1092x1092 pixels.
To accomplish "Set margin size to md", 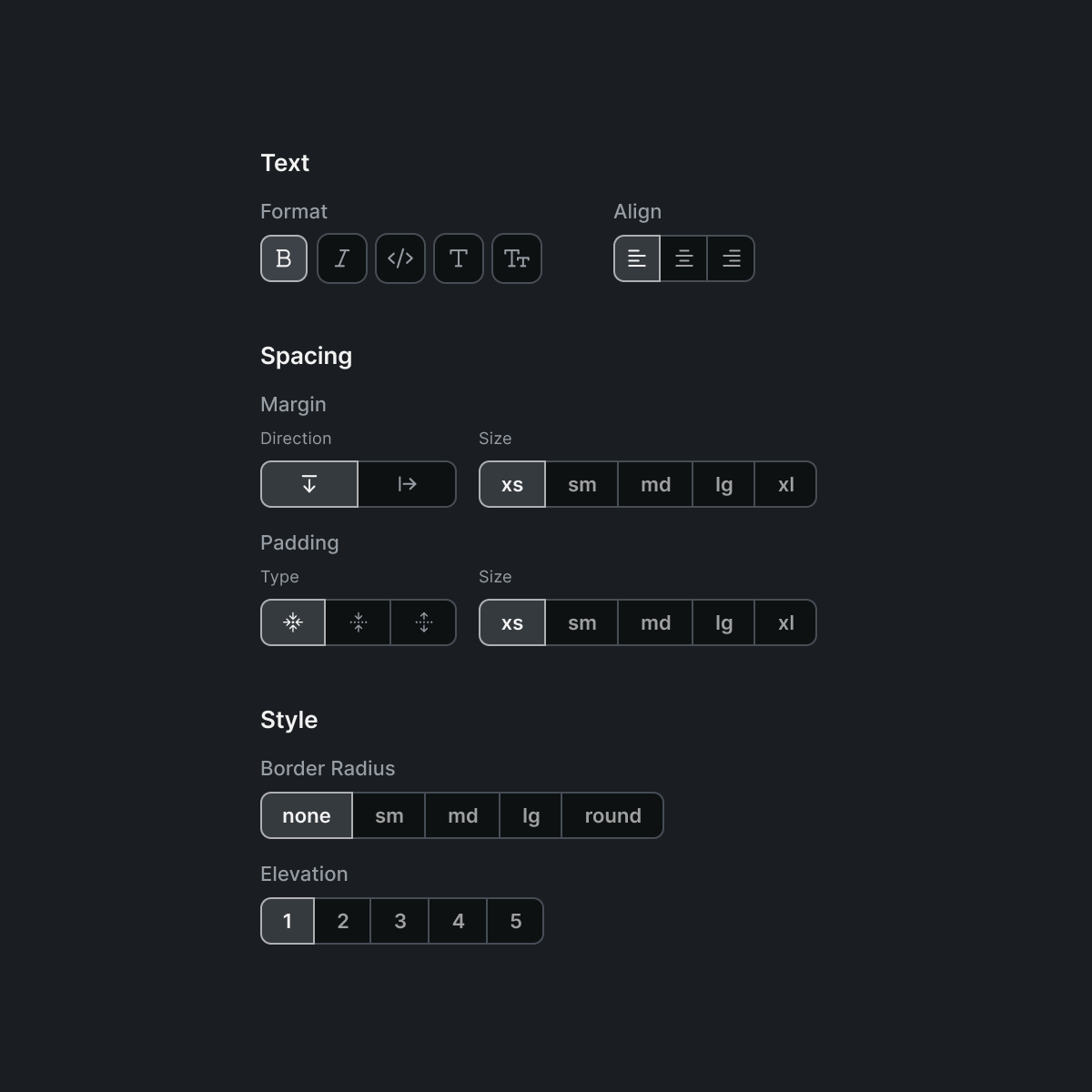I will pos(654,484).
